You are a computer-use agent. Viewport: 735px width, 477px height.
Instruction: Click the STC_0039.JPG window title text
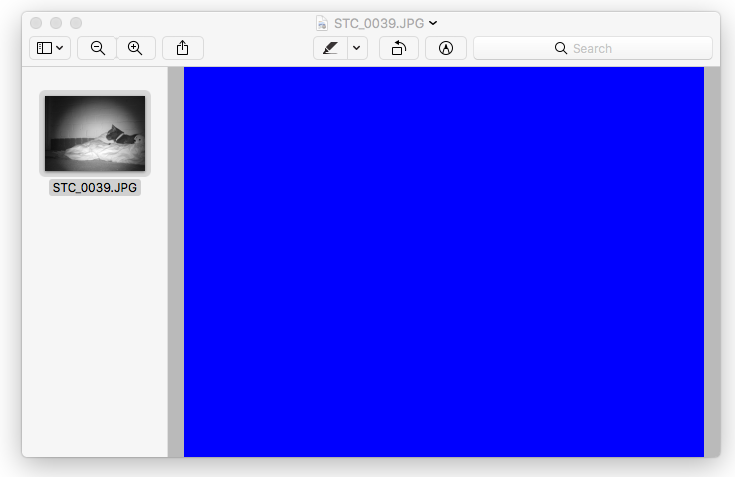coord(379,23)
